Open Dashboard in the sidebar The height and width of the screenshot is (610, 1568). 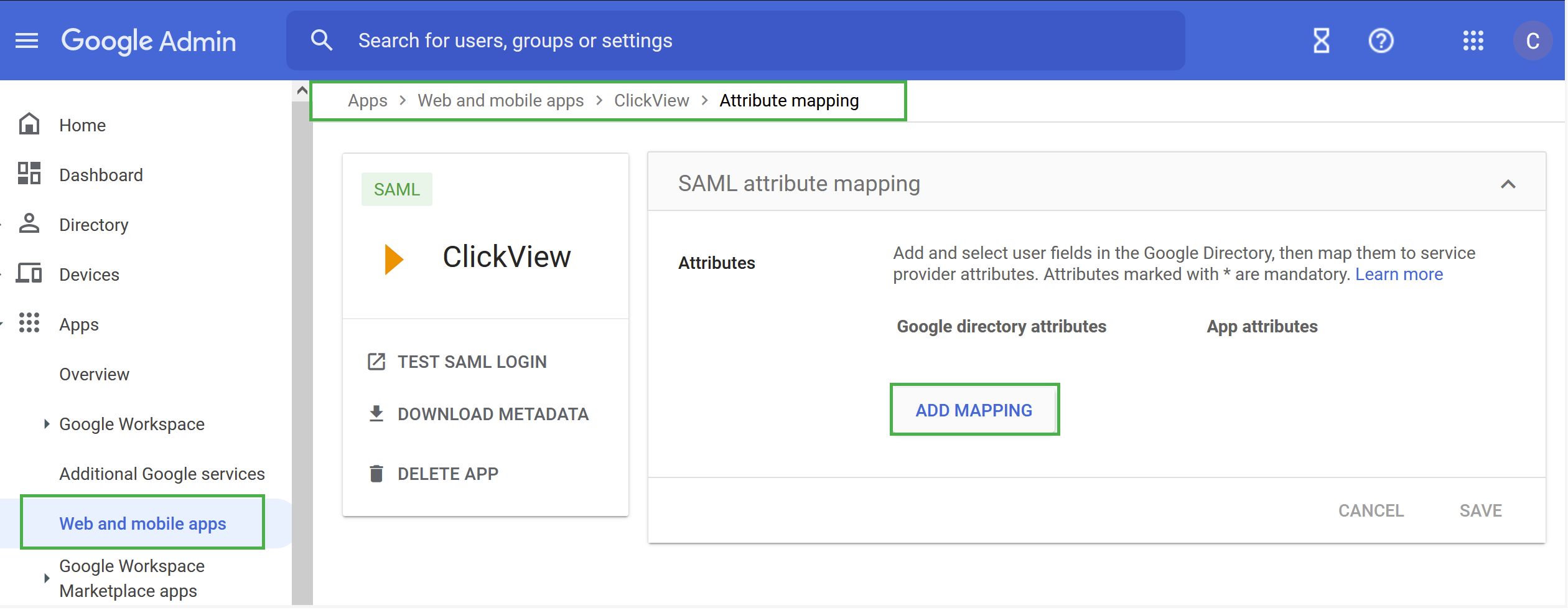(x=101, y=175)
